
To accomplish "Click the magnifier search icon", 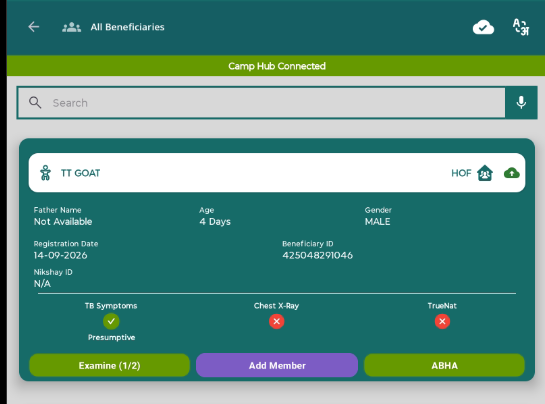I will (x=35, y=103).
